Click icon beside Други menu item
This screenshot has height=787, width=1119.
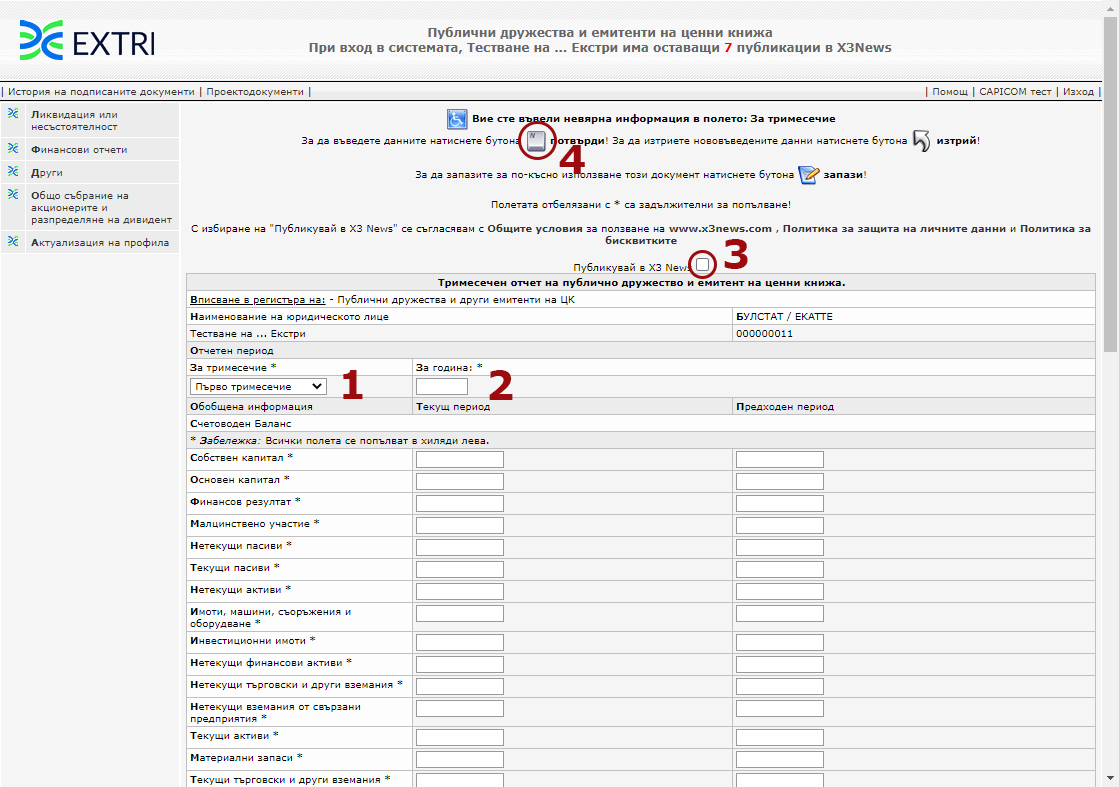(x=13, y=171)
